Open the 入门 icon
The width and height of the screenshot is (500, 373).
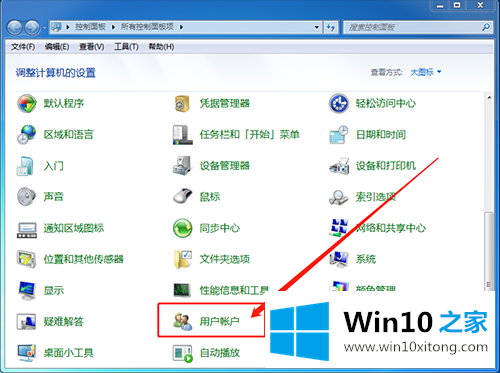tap(25, 166)
